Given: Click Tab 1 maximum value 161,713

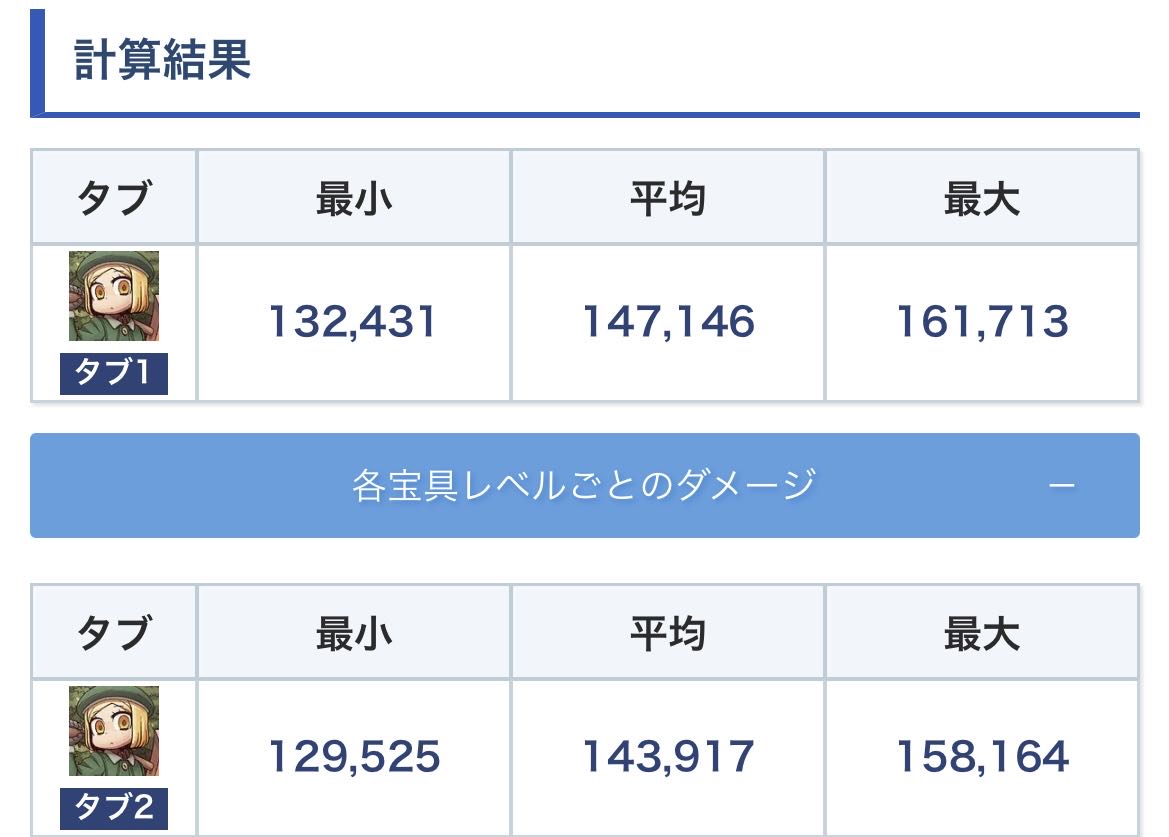Looking at the screenshot, I should [x=983, y=322].
